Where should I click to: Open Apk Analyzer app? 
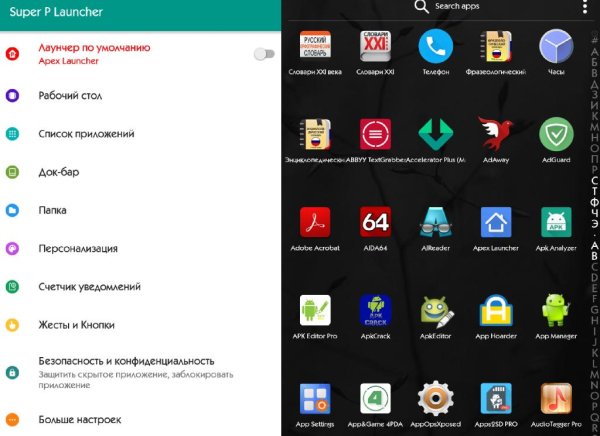(556, 228)
